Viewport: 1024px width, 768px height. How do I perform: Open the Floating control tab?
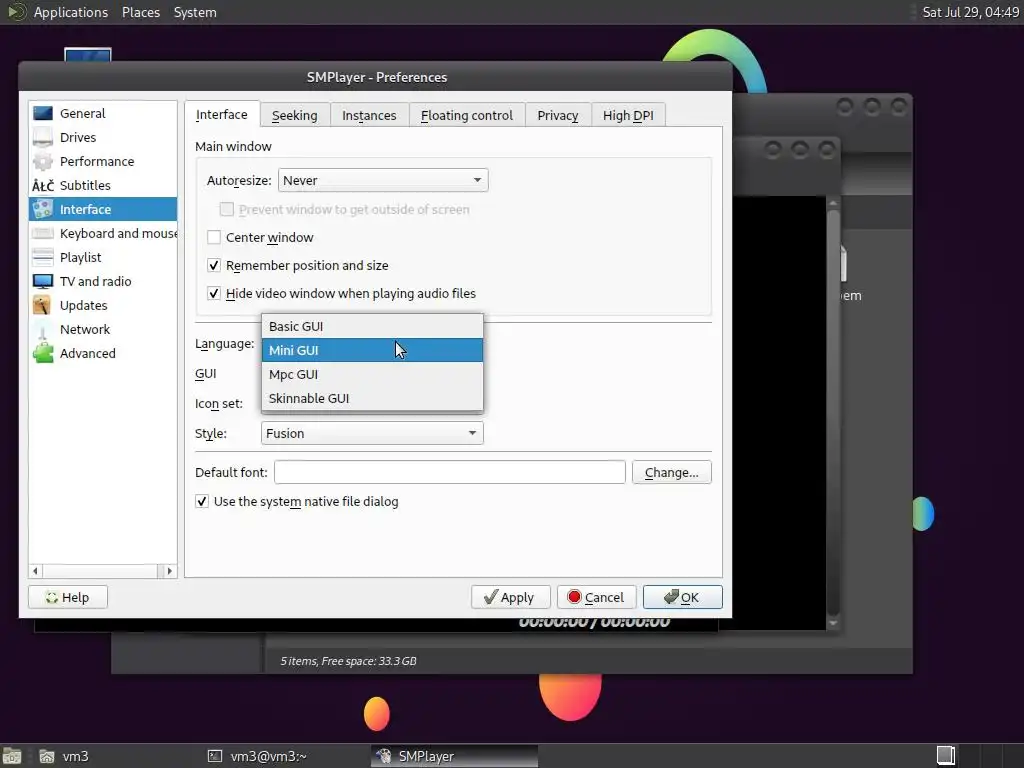467,116
